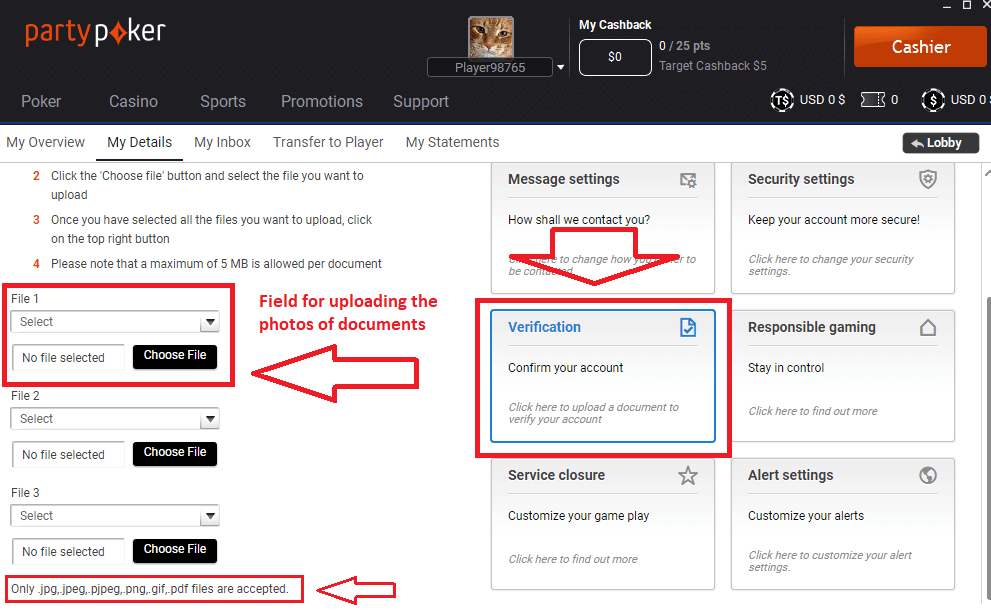Click Choose File for File 2
Screen dimensions: 991x610
coord(175,453)
